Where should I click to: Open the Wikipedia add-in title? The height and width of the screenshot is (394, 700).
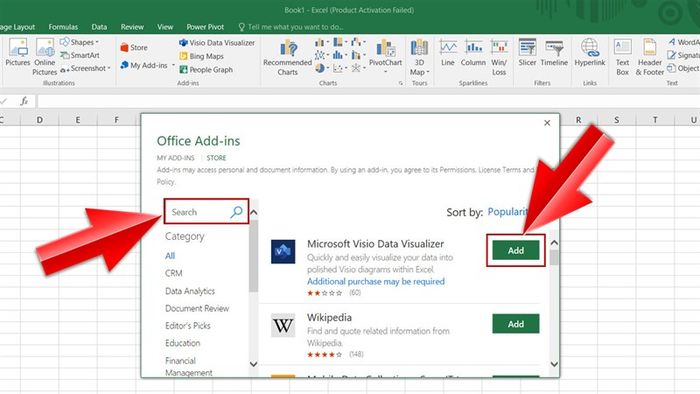[329, 318]
